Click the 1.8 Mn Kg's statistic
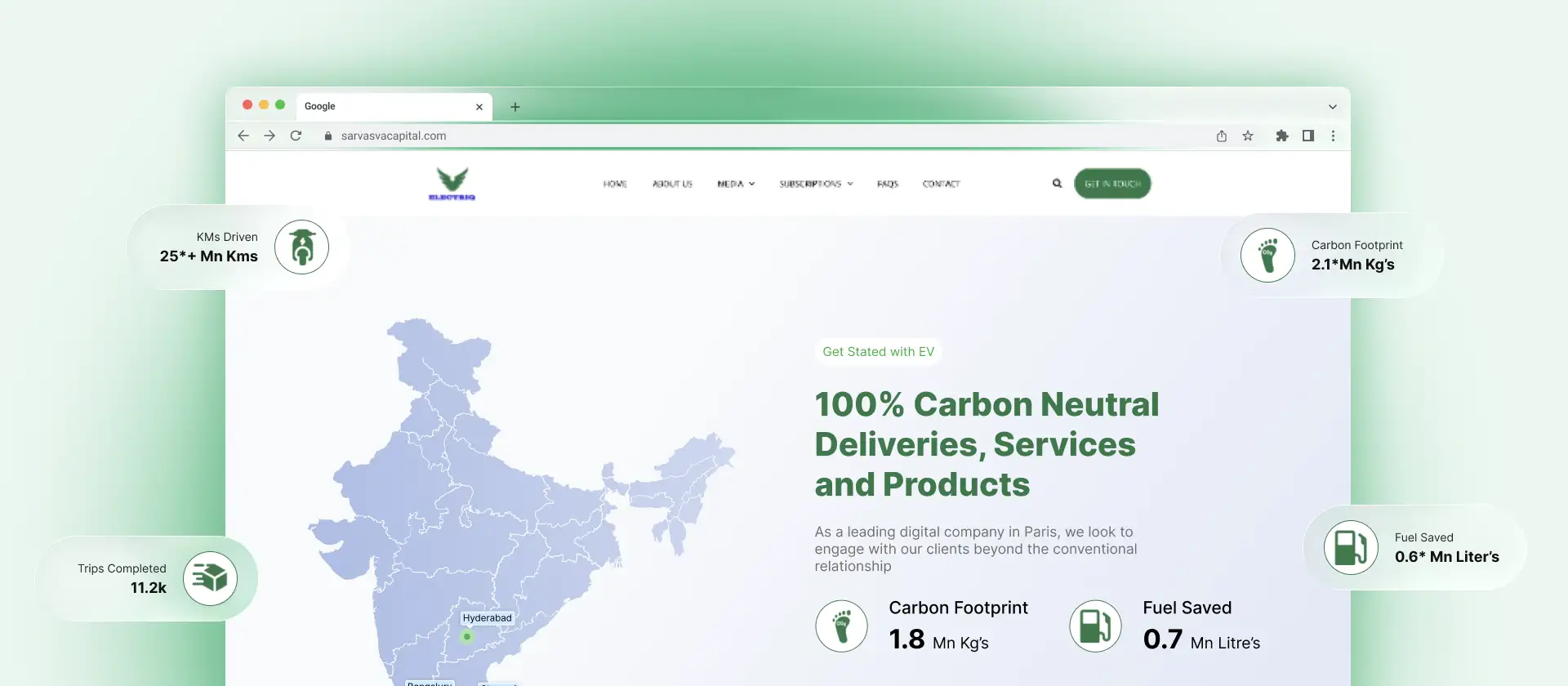The image size is (1568, 686). click(x=938, y=639)
